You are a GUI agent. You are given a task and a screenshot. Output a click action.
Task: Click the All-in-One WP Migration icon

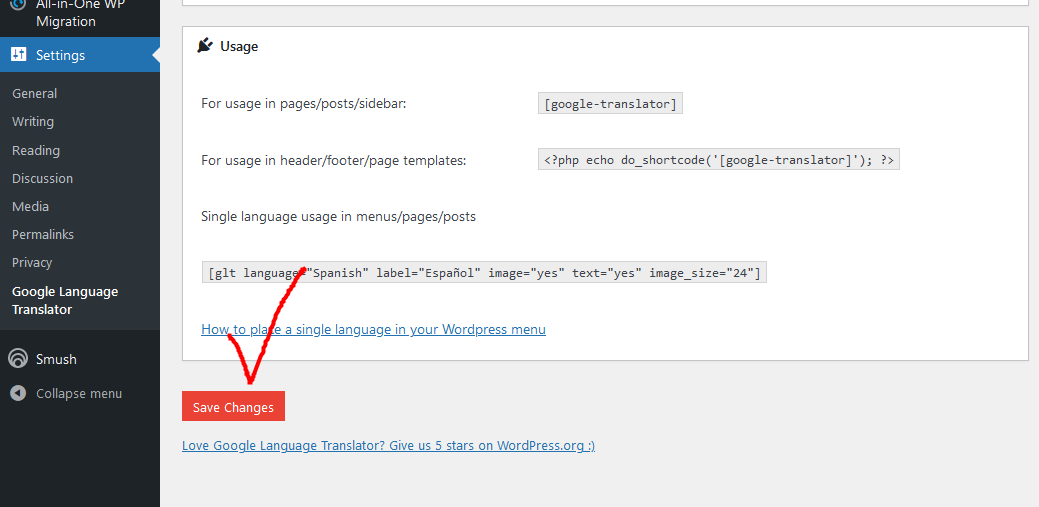[18, 3]
